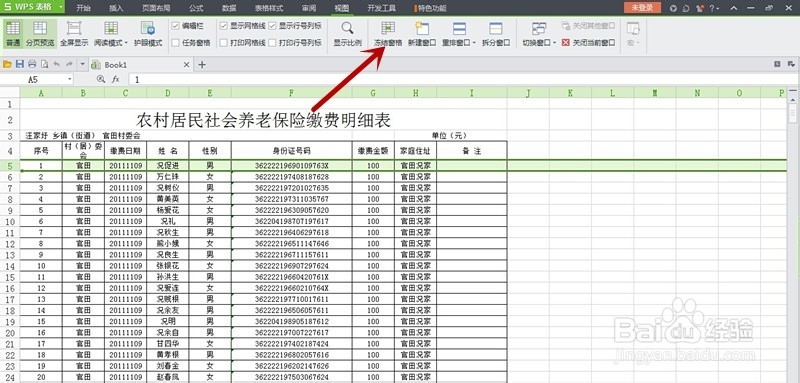800x383 pixels.
Task: Uncheck 编辑栏 formula bar checkbox
Action: [x=175, y=25]
